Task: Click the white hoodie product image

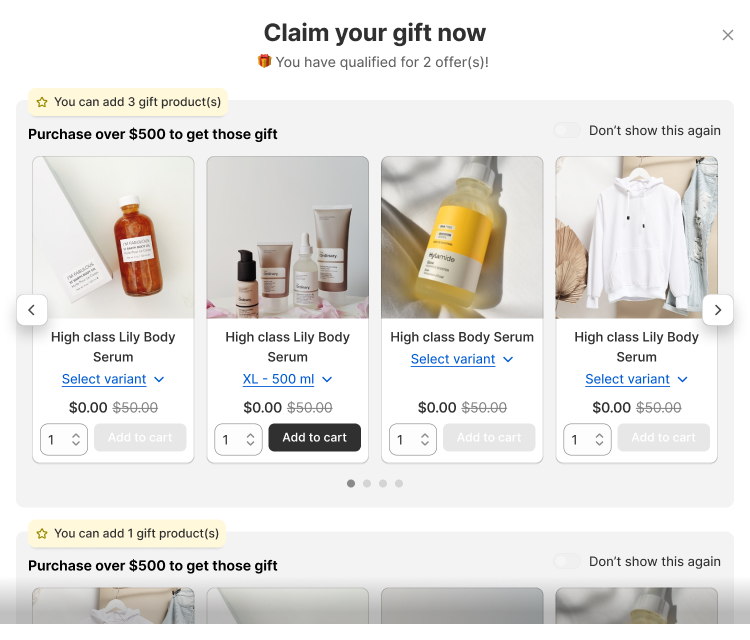Action: [636, 237]
